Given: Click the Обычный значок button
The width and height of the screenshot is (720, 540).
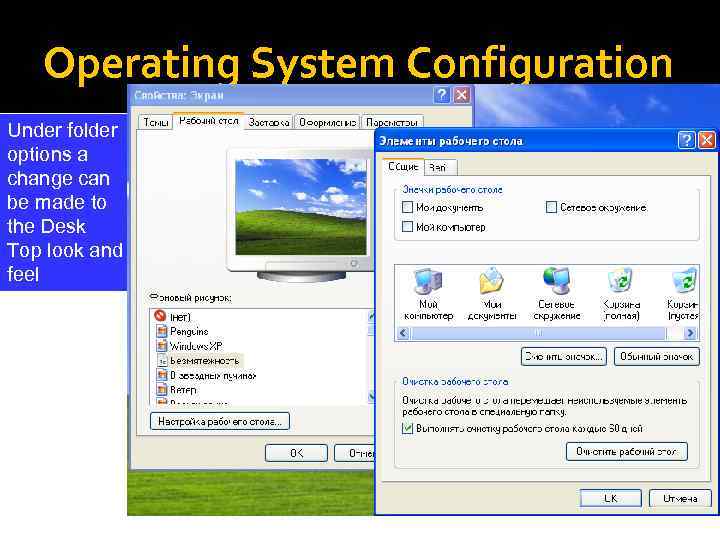Looking at the screenshot, I should pyautogui.click(x=657, y=356).
